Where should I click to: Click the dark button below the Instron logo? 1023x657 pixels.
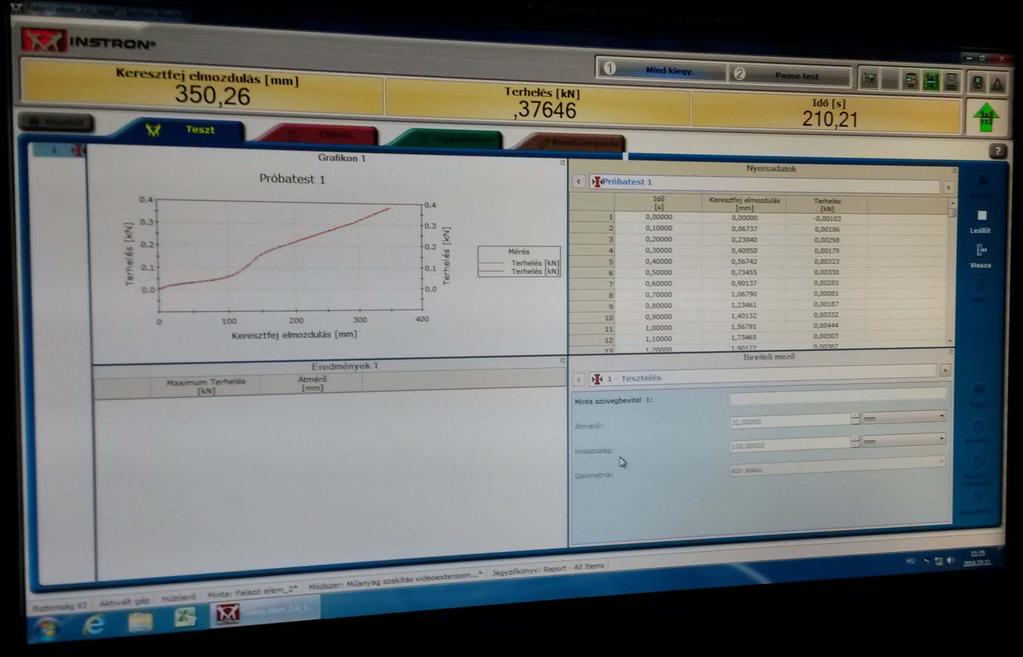click(x=55, y=122)
